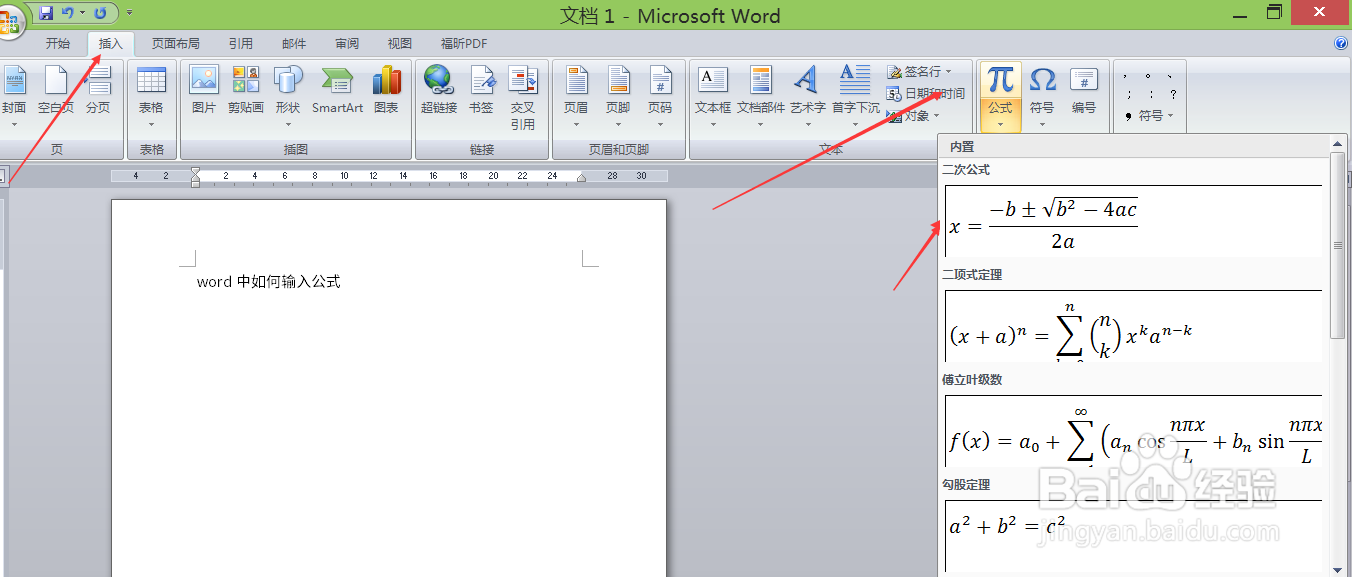Viewport: 1352px width, 577px height.
Task: Expand the 对象 dropdown arrow
Action: [937, 116]
